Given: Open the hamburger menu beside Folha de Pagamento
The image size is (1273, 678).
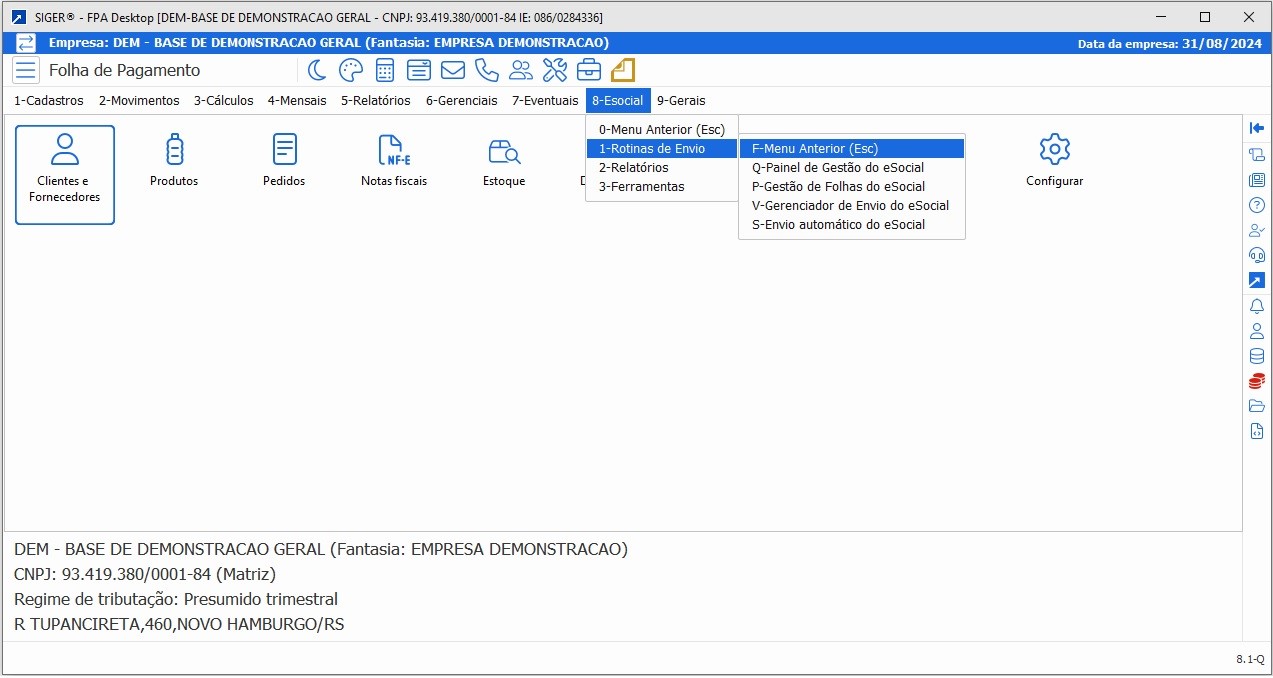Looking at the screenshot, I should tap(26, 70).
